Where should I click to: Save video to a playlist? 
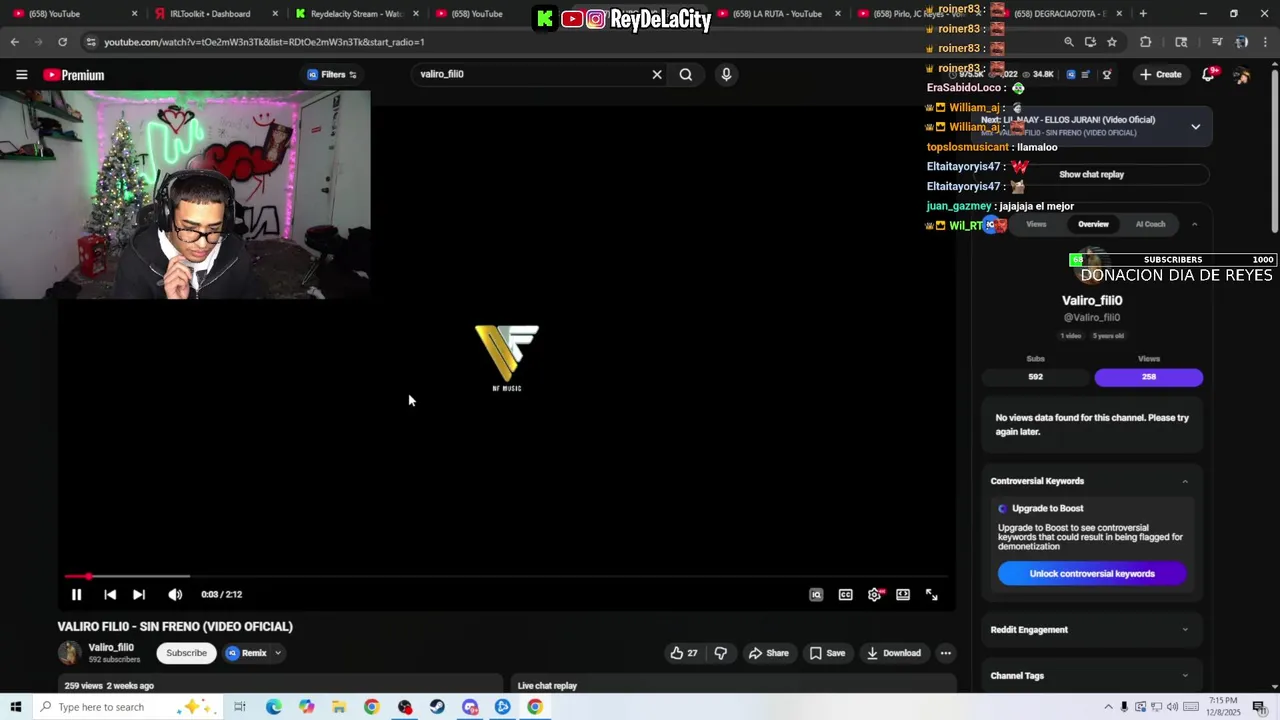827,653
